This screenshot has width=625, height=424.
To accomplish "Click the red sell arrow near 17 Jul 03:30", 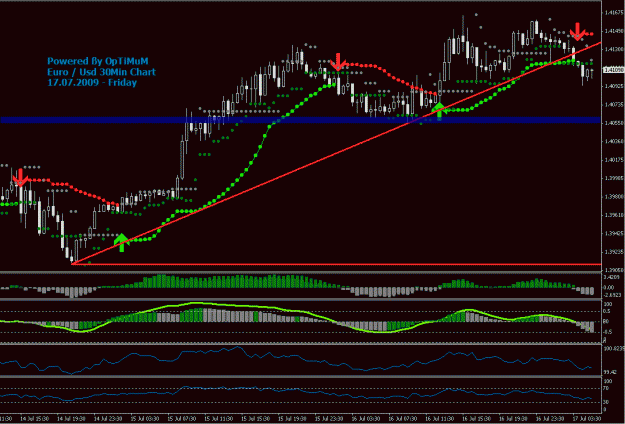I will [577, 32].
